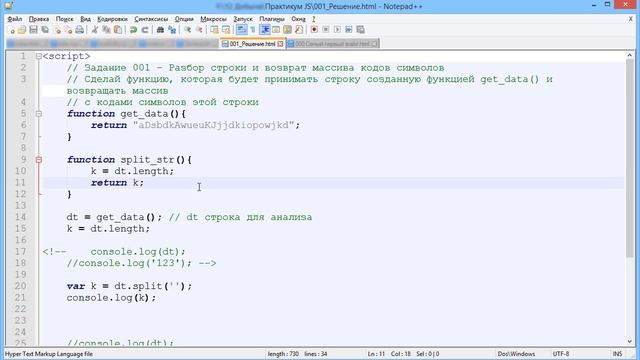
Task: Open the Вид menu
Action: [85, 19]
